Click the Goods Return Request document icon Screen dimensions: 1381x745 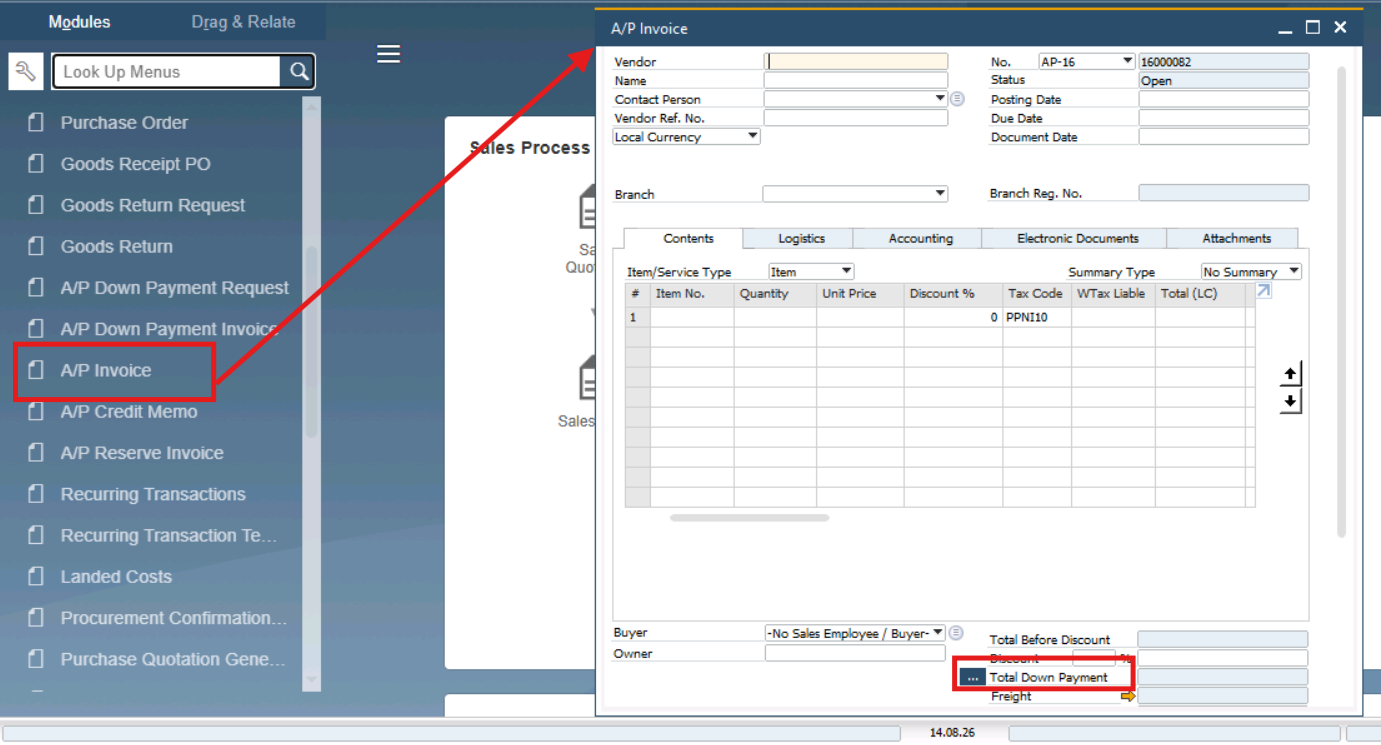36,205
